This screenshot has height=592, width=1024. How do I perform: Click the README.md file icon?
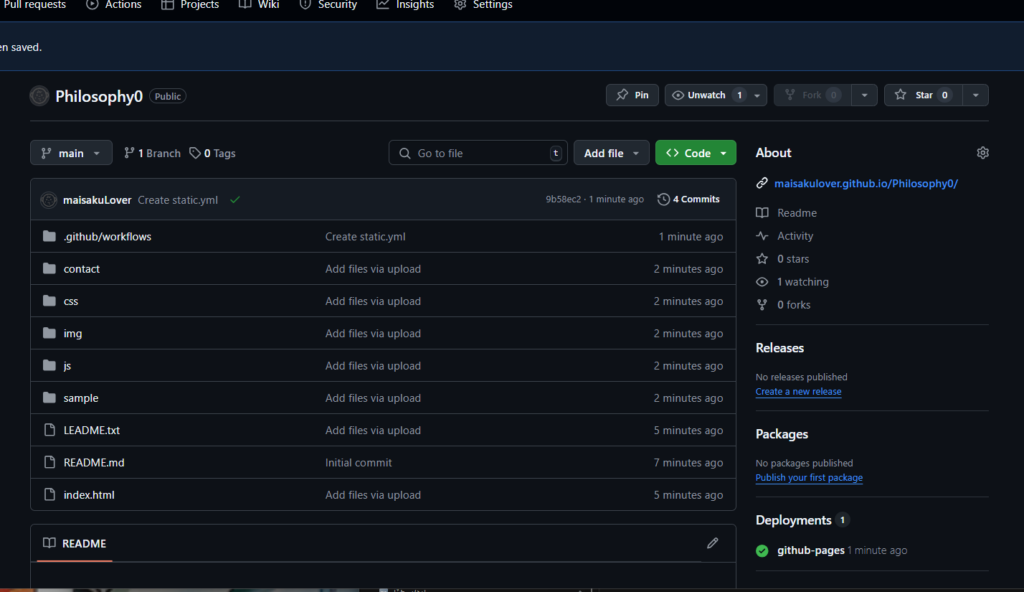pyautogui.click(x=49, y=462)
